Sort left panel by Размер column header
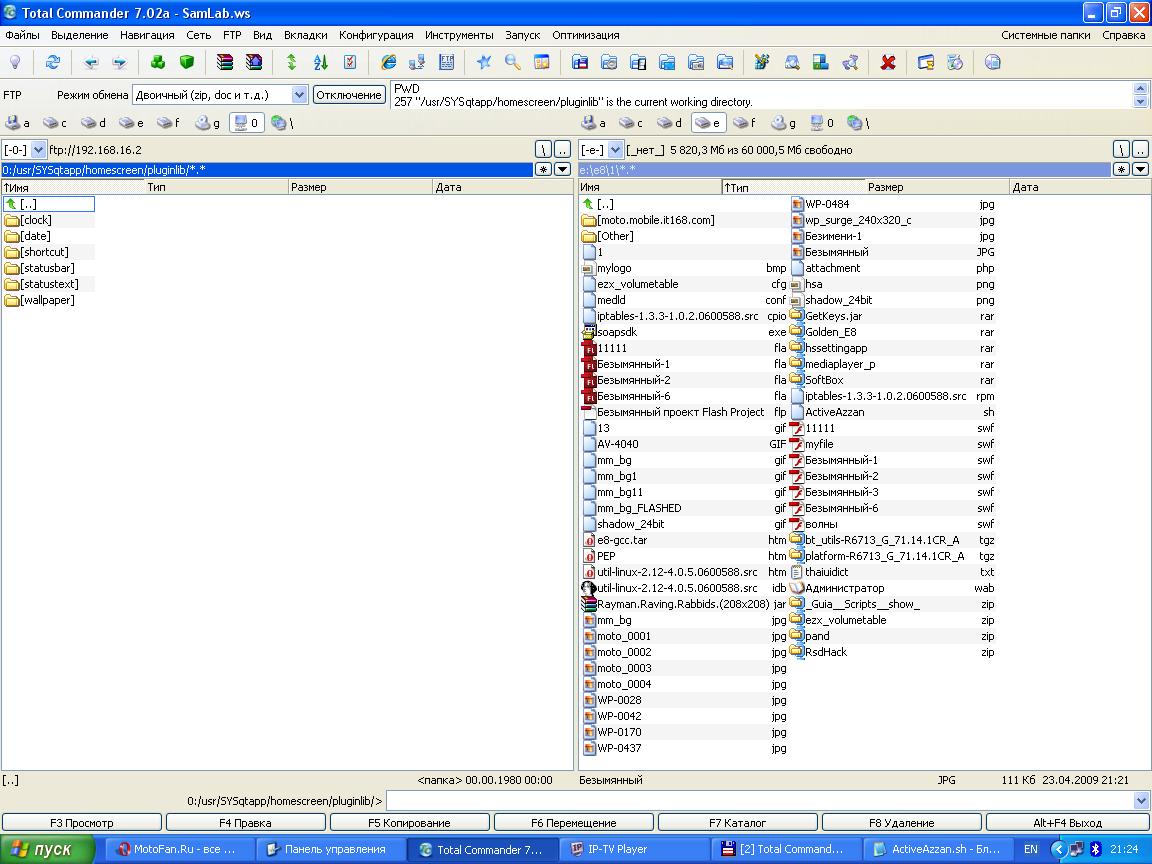 (x=360, y=187)
